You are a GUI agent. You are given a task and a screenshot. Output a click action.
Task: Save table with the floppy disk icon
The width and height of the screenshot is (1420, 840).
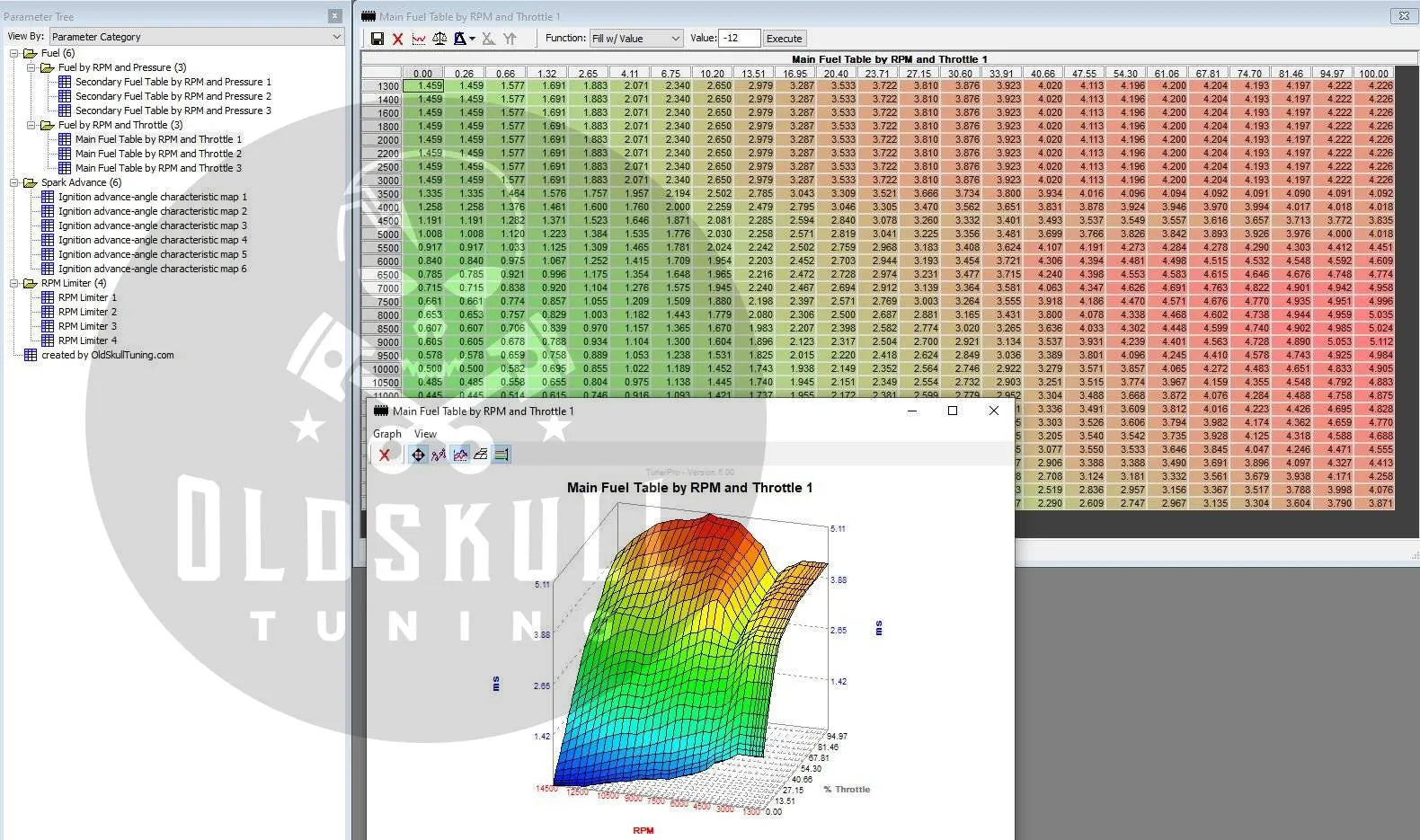tap(377, 39)
